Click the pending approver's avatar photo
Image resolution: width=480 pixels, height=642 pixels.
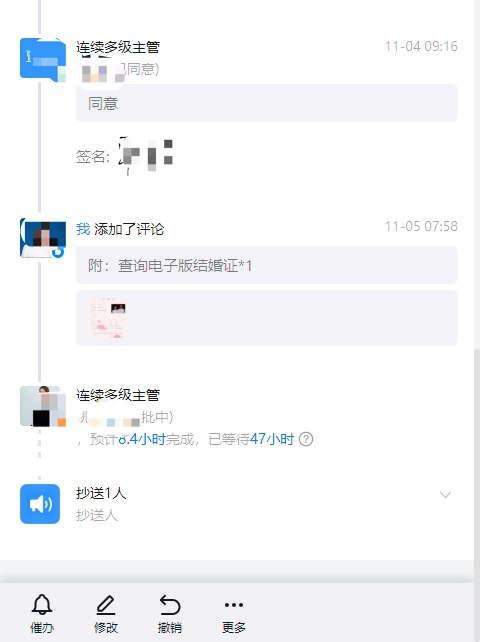43,406
